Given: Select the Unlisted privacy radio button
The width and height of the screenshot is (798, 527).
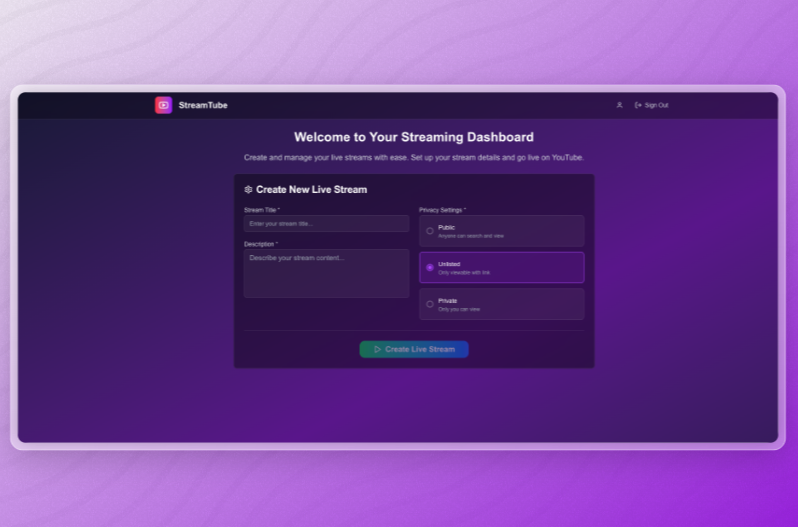Looking at the screenshot, I should point(430,268).
